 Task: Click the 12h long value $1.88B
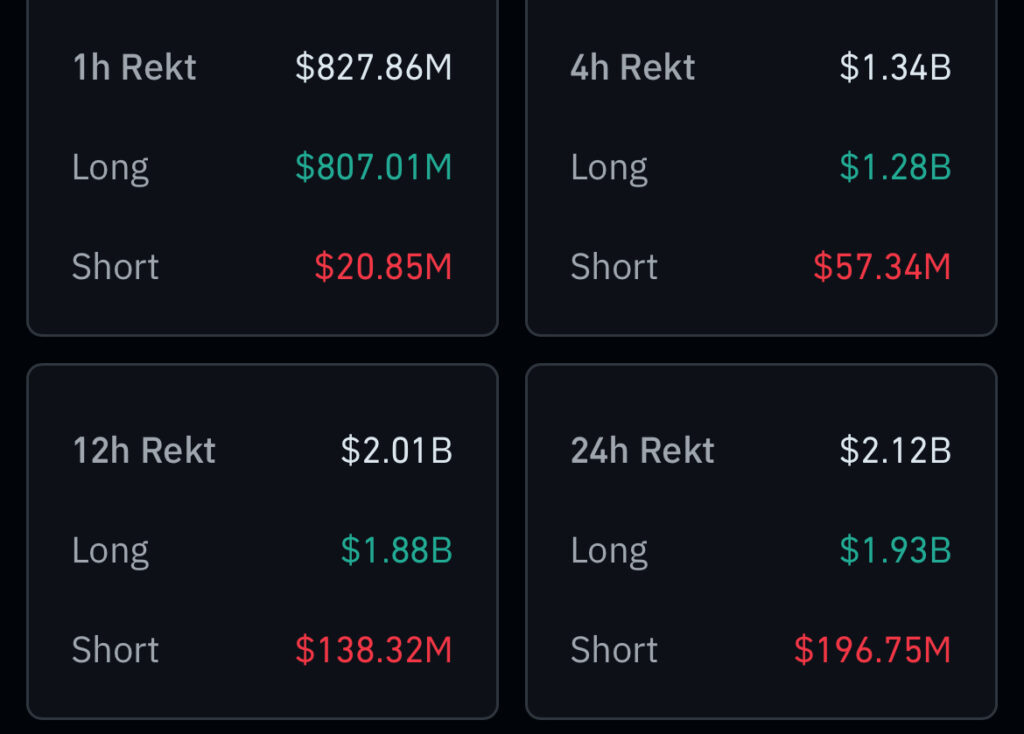[x=396, y=550]
